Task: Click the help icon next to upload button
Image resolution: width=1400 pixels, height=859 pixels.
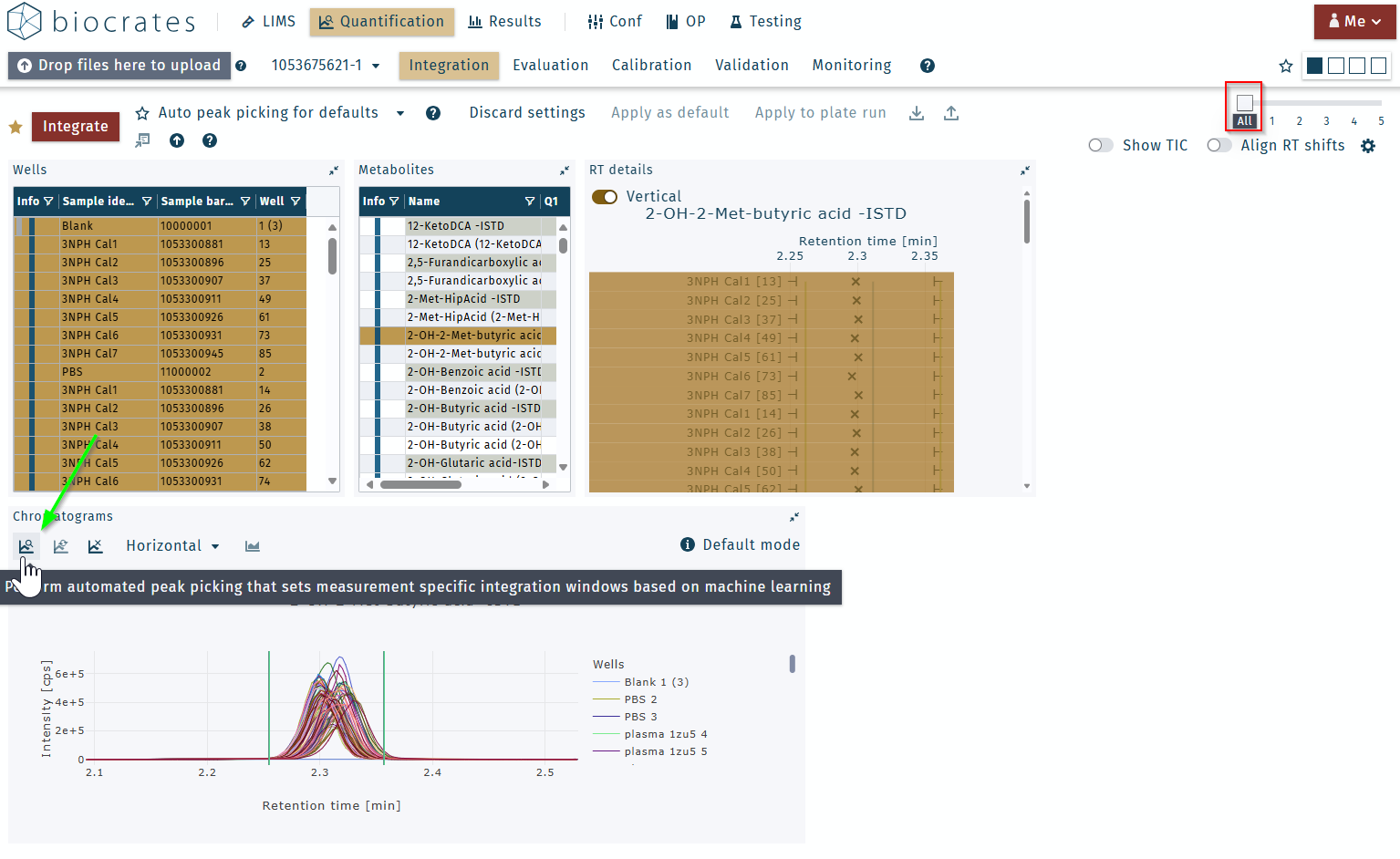Action: tap(241, 66)
